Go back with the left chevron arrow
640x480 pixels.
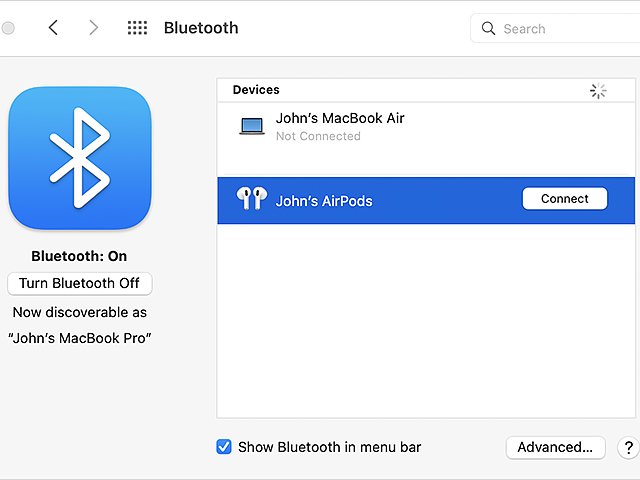53,28
